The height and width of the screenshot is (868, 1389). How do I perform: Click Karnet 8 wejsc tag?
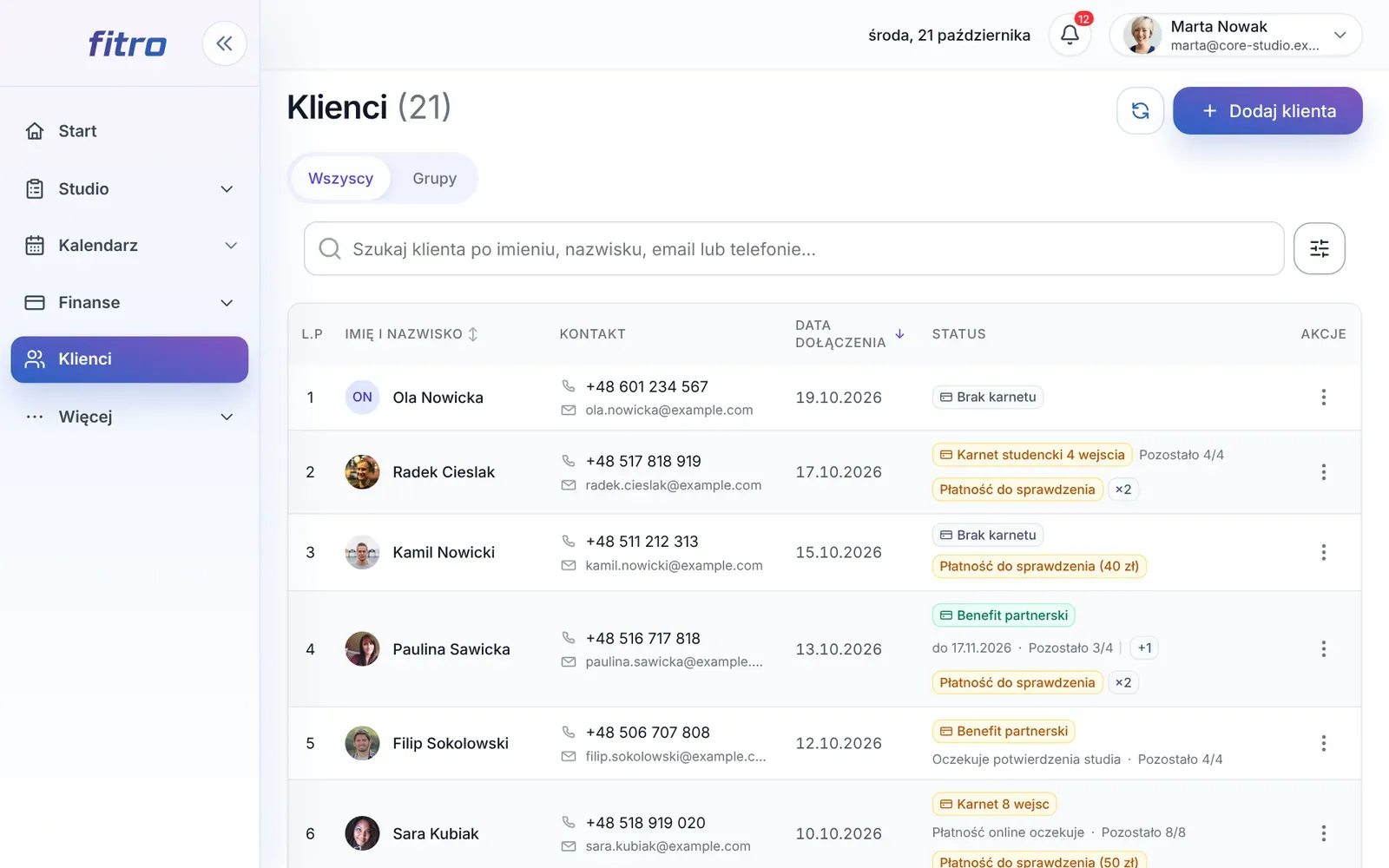(994, 805)
